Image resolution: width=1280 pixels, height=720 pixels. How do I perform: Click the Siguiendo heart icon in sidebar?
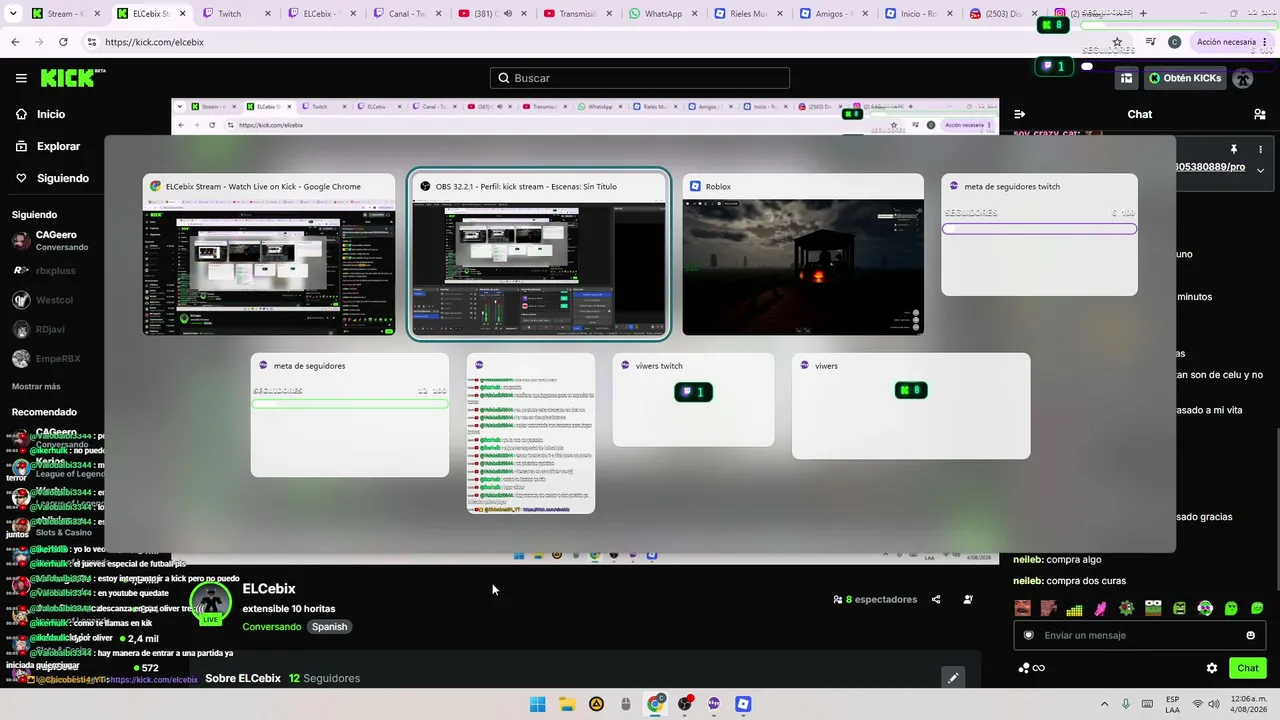point(21,178)
